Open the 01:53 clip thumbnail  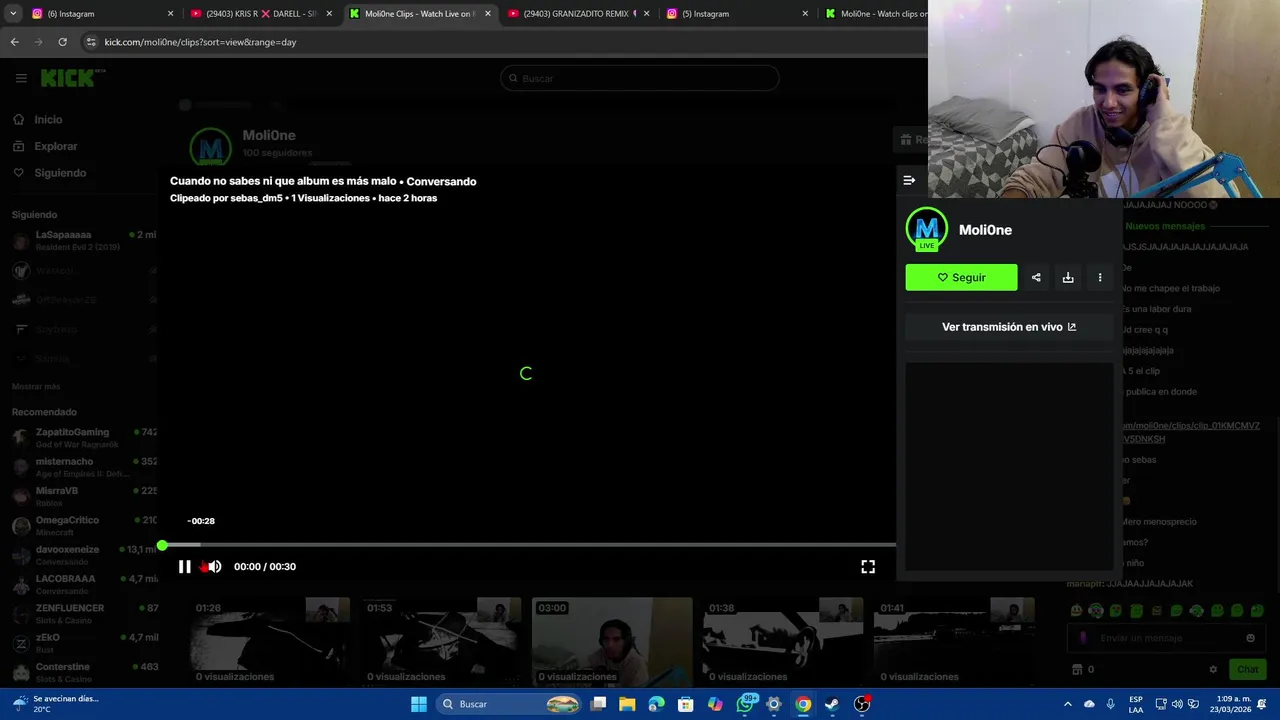tap(441, 641)
